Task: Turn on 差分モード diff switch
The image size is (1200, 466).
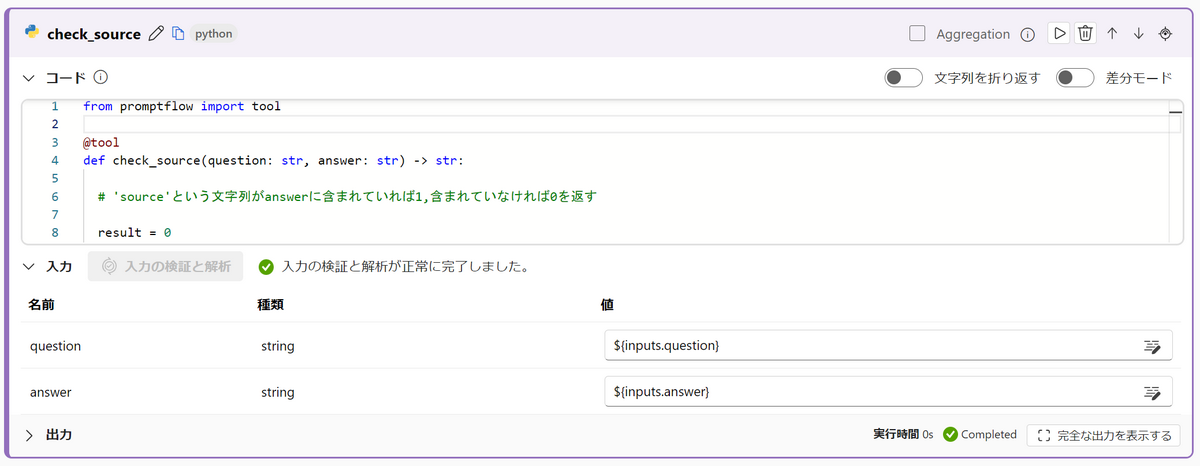Action: pyautogui.click(x=1075, y=77)
